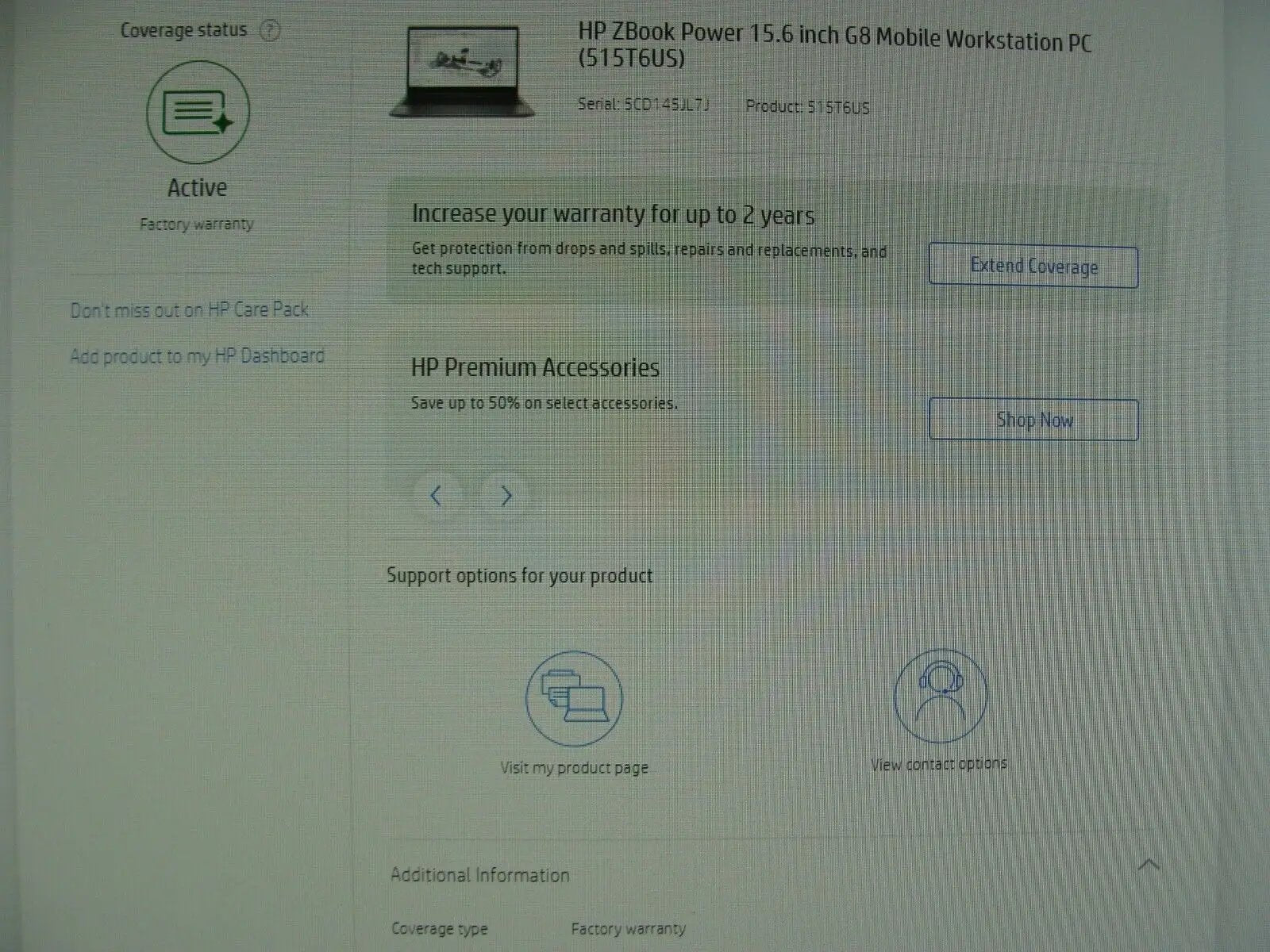Click the HP ZBook Power product title
Screen dimensions: 1270x952
(x=834, y=45)
